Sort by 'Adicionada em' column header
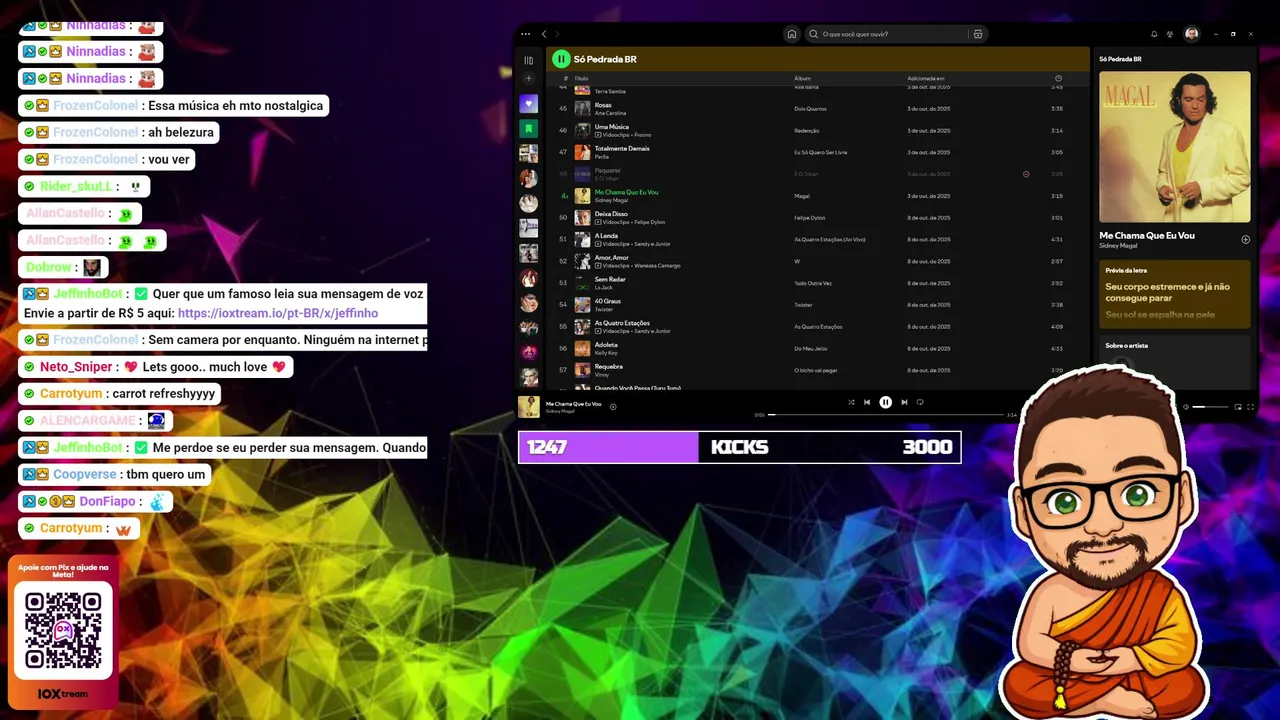 (926, 78)
